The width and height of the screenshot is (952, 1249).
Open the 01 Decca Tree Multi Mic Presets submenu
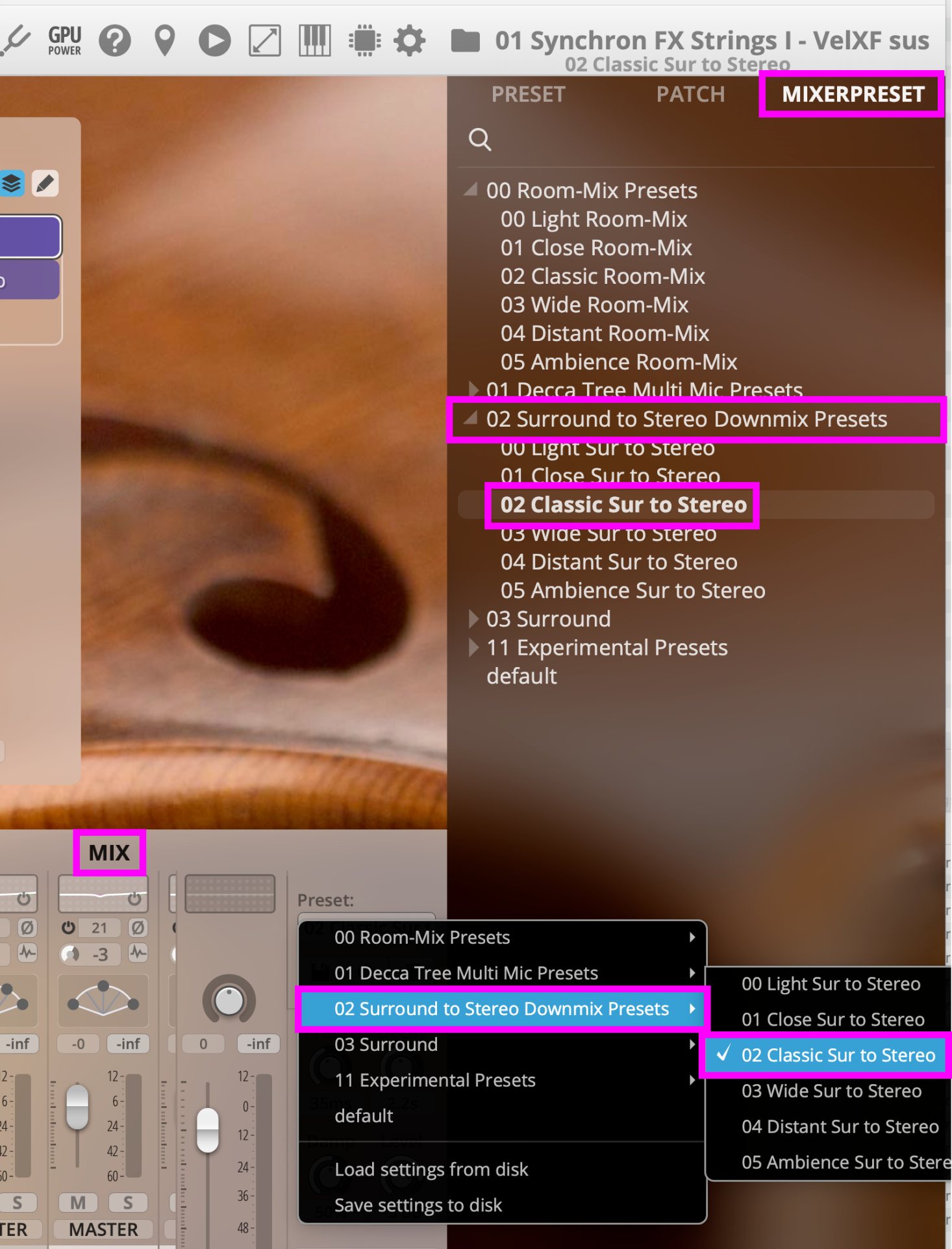502,973
